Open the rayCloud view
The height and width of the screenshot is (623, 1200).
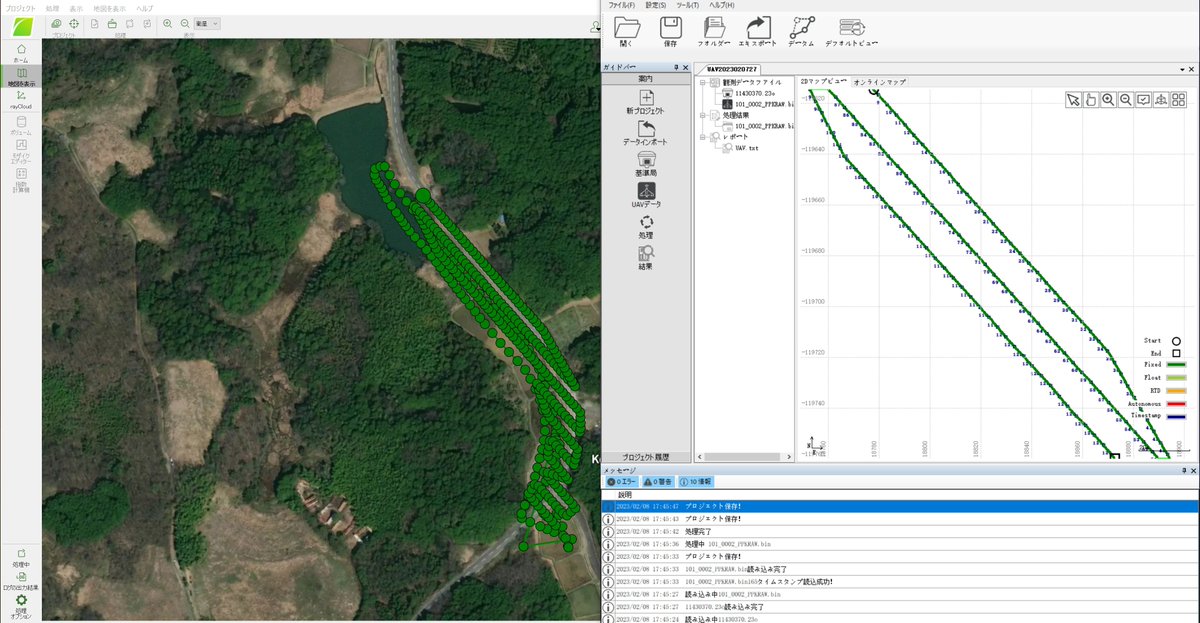click(x=20, y=99)
